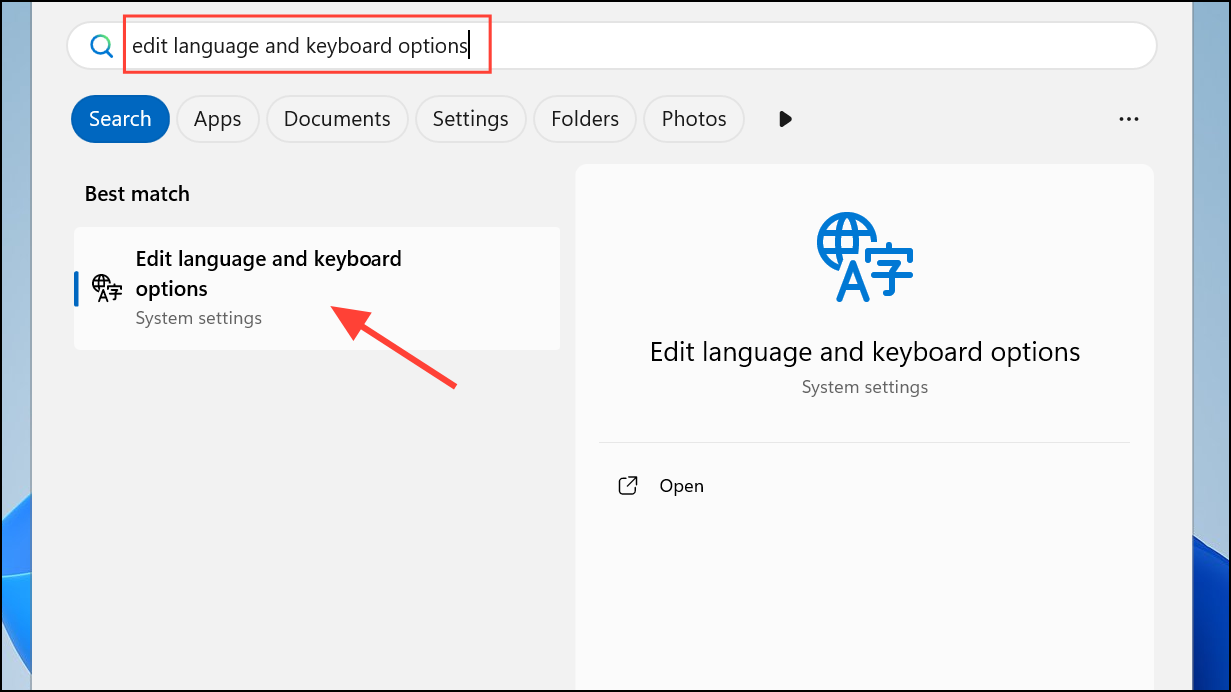
Task: Click the Best match heading
Action: point(137,193)
